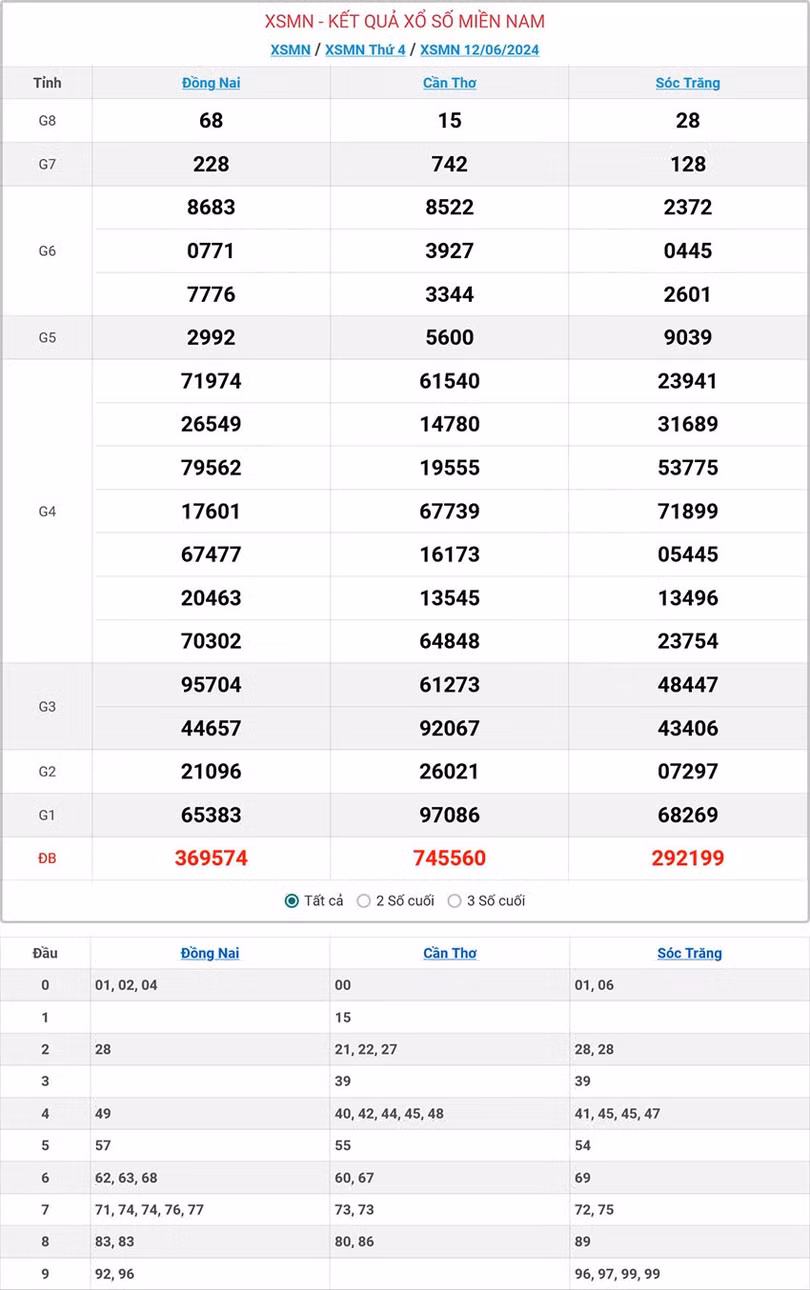
Task: Open the XSMN breadcrumb link
Action: (290, 50)
